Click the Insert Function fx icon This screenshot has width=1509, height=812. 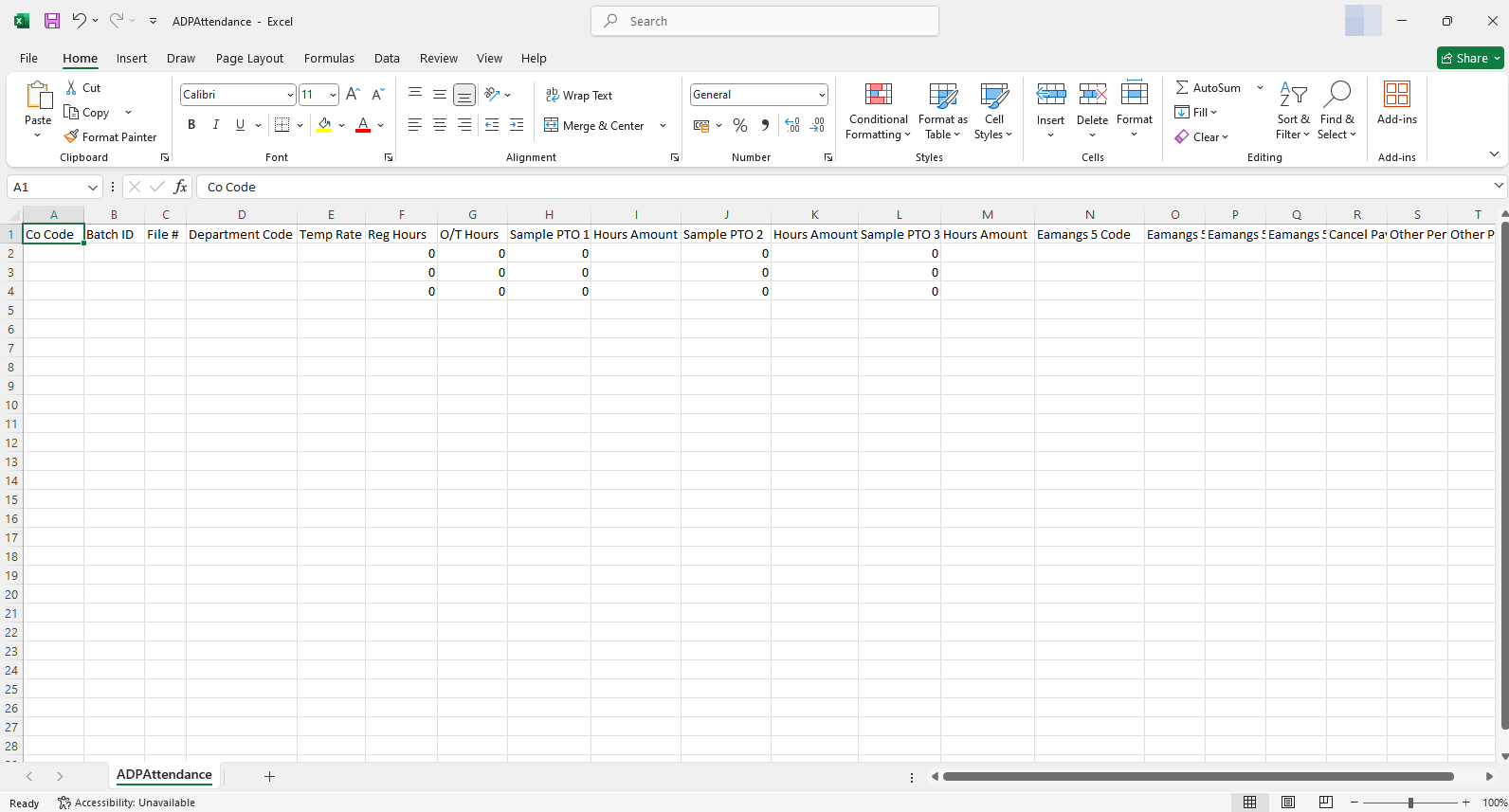coord(180,187)
